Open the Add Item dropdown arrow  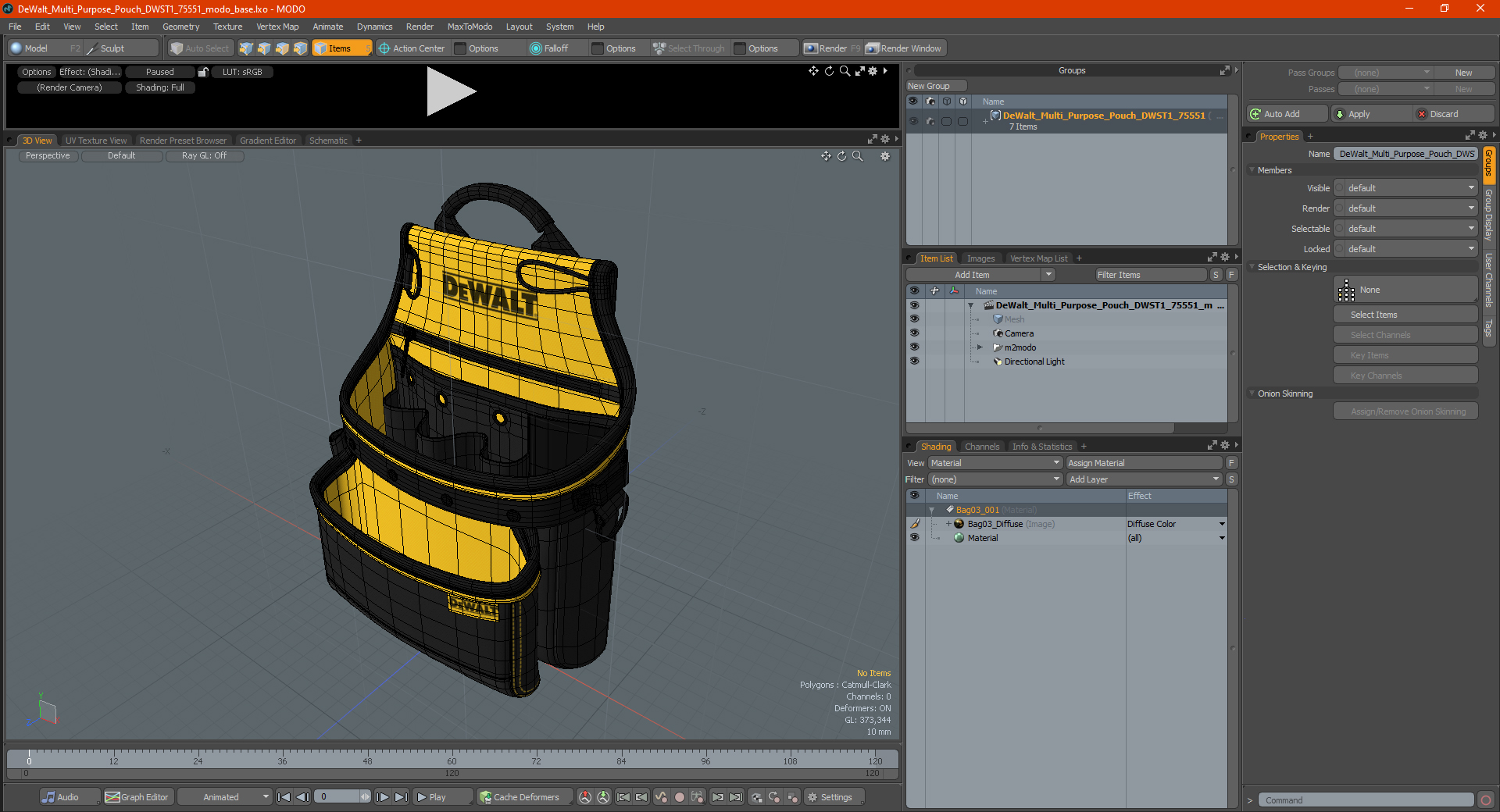(x=1048, y=275)
